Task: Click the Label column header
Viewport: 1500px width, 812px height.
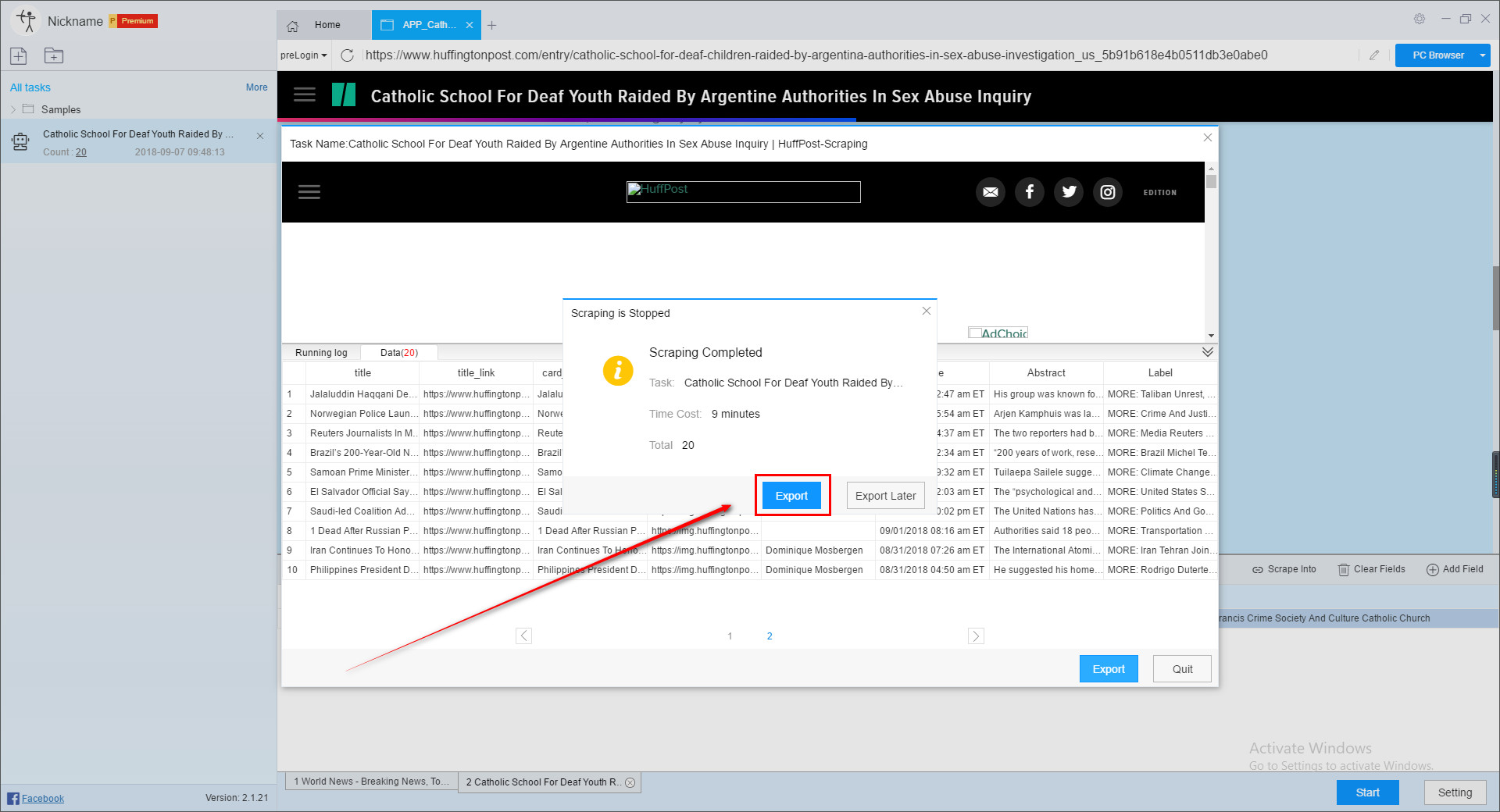Action: tap(1160, 373)
